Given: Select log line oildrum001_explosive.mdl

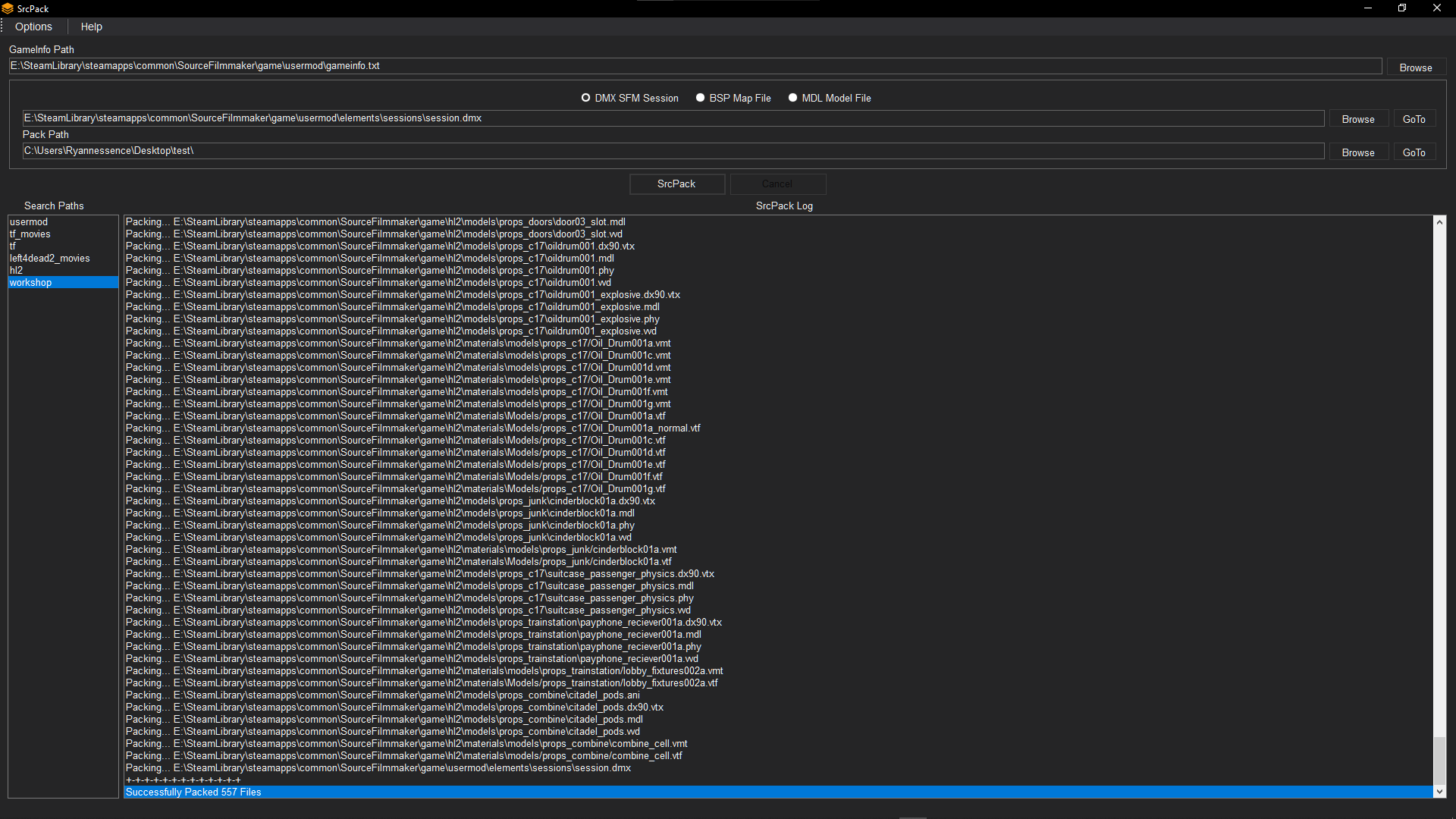Looking at the screenshot, I should coord(778,307).
